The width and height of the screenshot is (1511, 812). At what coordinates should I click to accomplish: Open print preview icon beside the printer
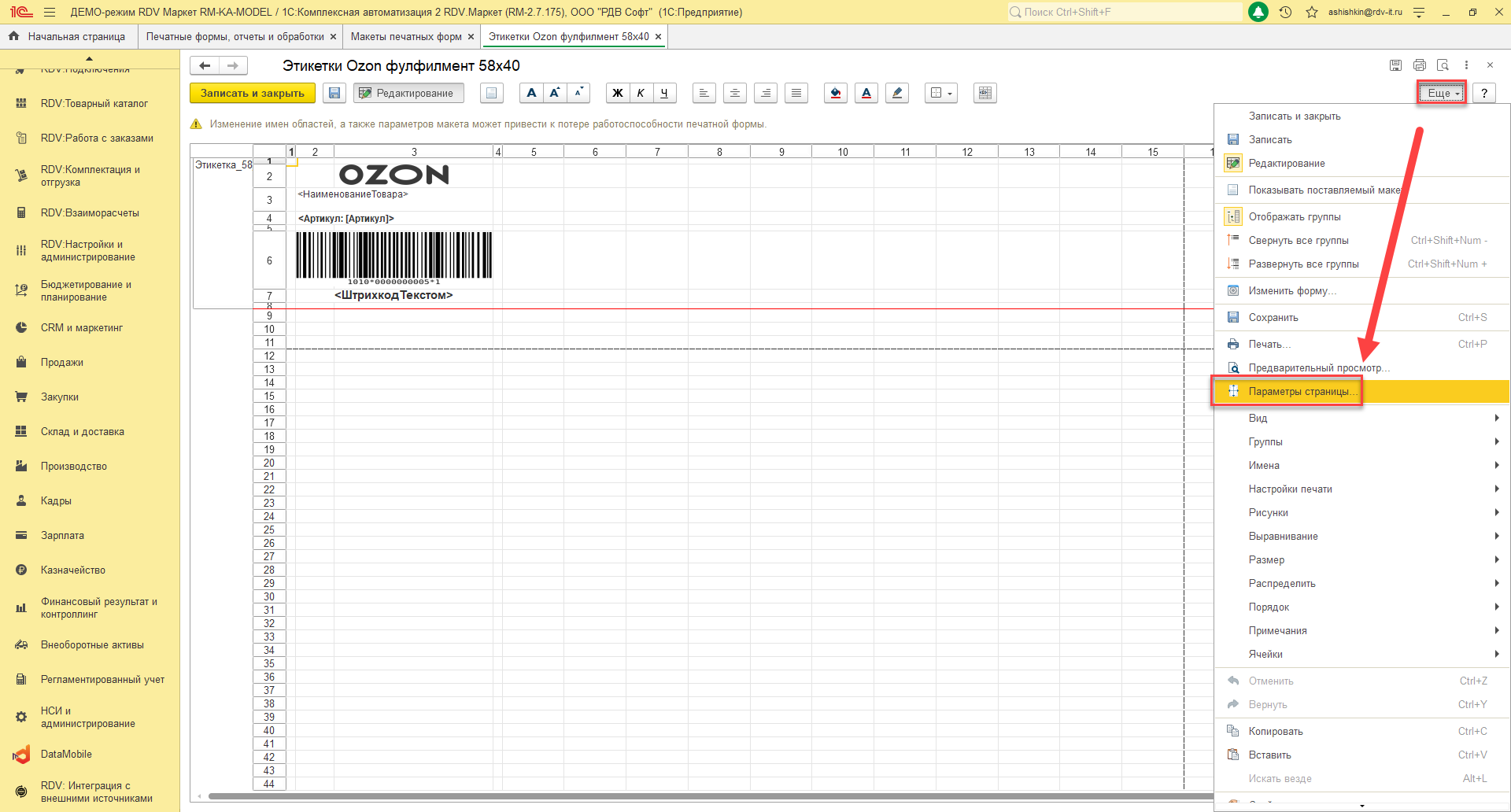click(1443, 65)
